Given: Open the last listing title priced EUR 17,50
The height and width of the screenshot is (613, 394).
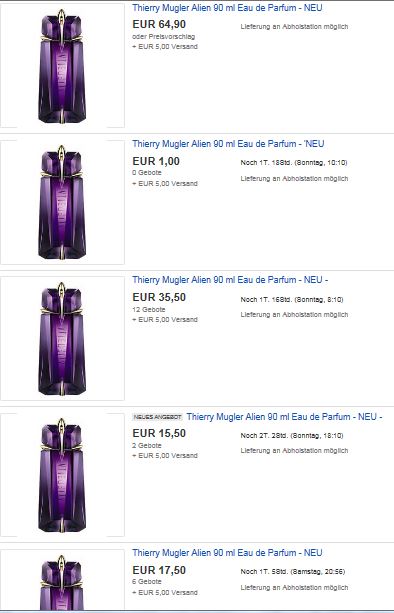Looking at the screenshot, I should point(227,553).
